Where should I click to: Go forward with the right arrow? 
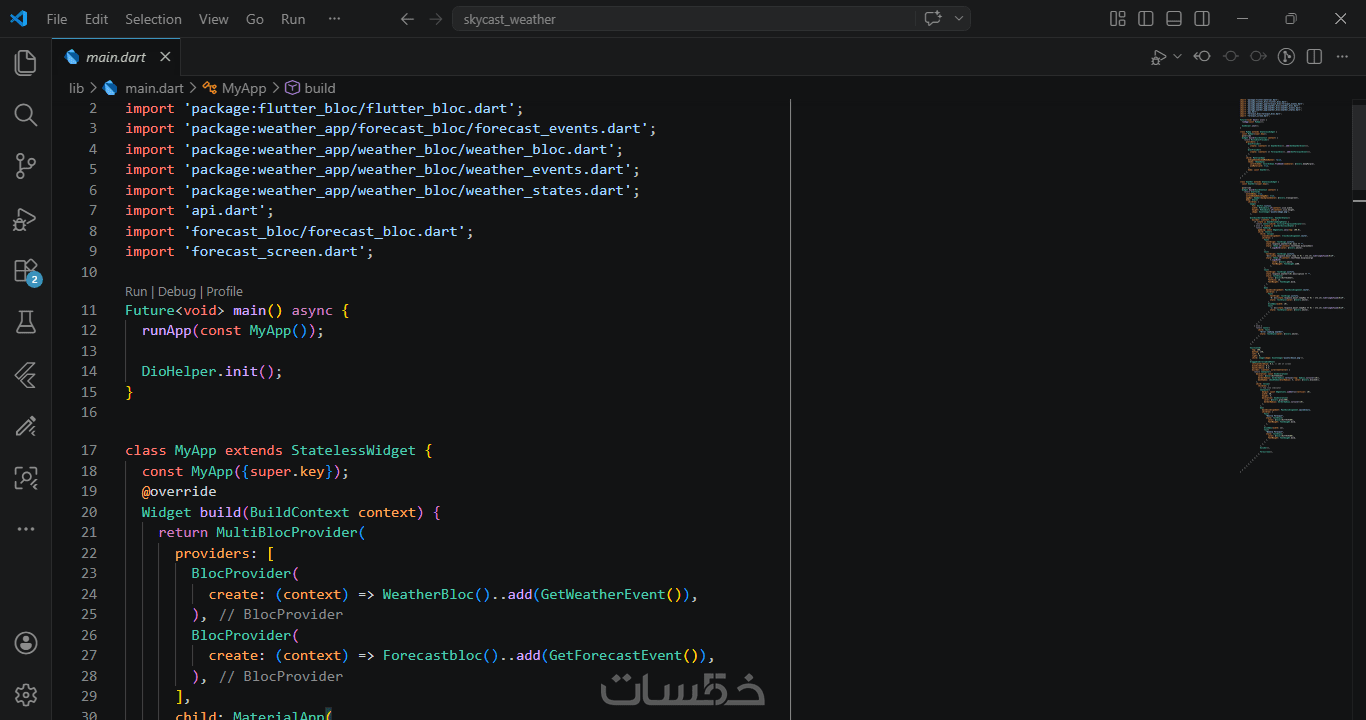435,19
